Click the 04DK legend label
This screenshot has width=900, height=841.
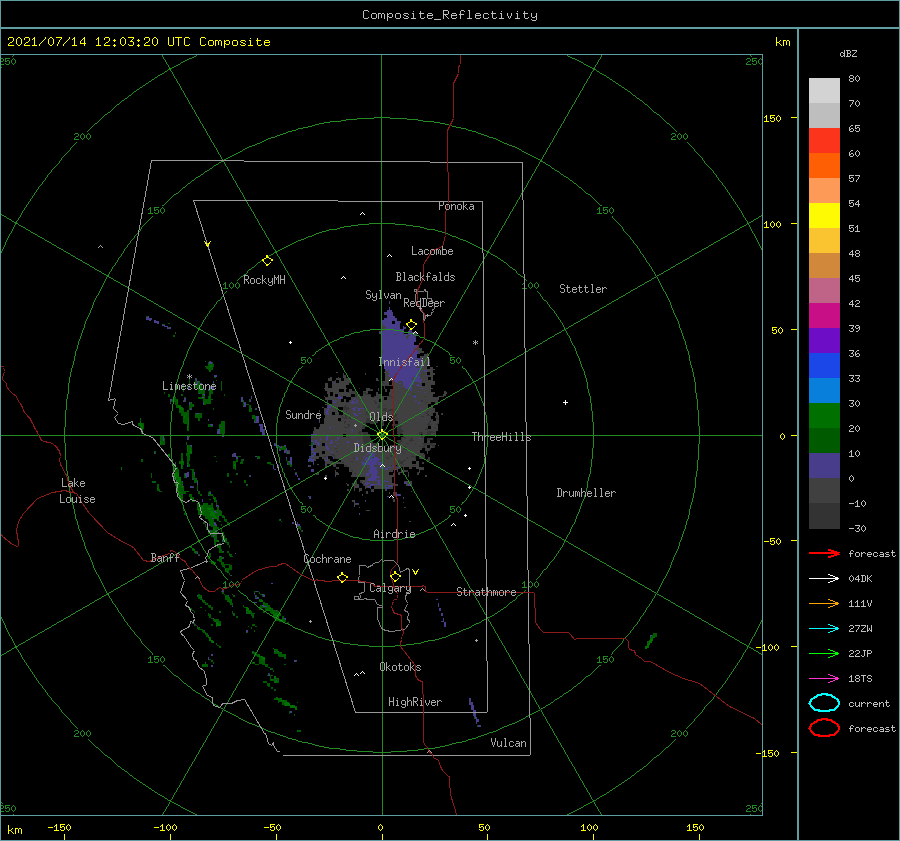click(x=860, y=579)
